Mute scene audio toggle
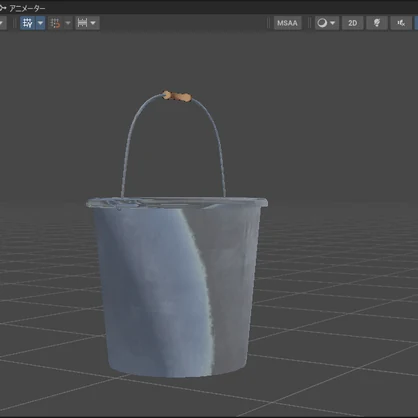 (401, 23)
